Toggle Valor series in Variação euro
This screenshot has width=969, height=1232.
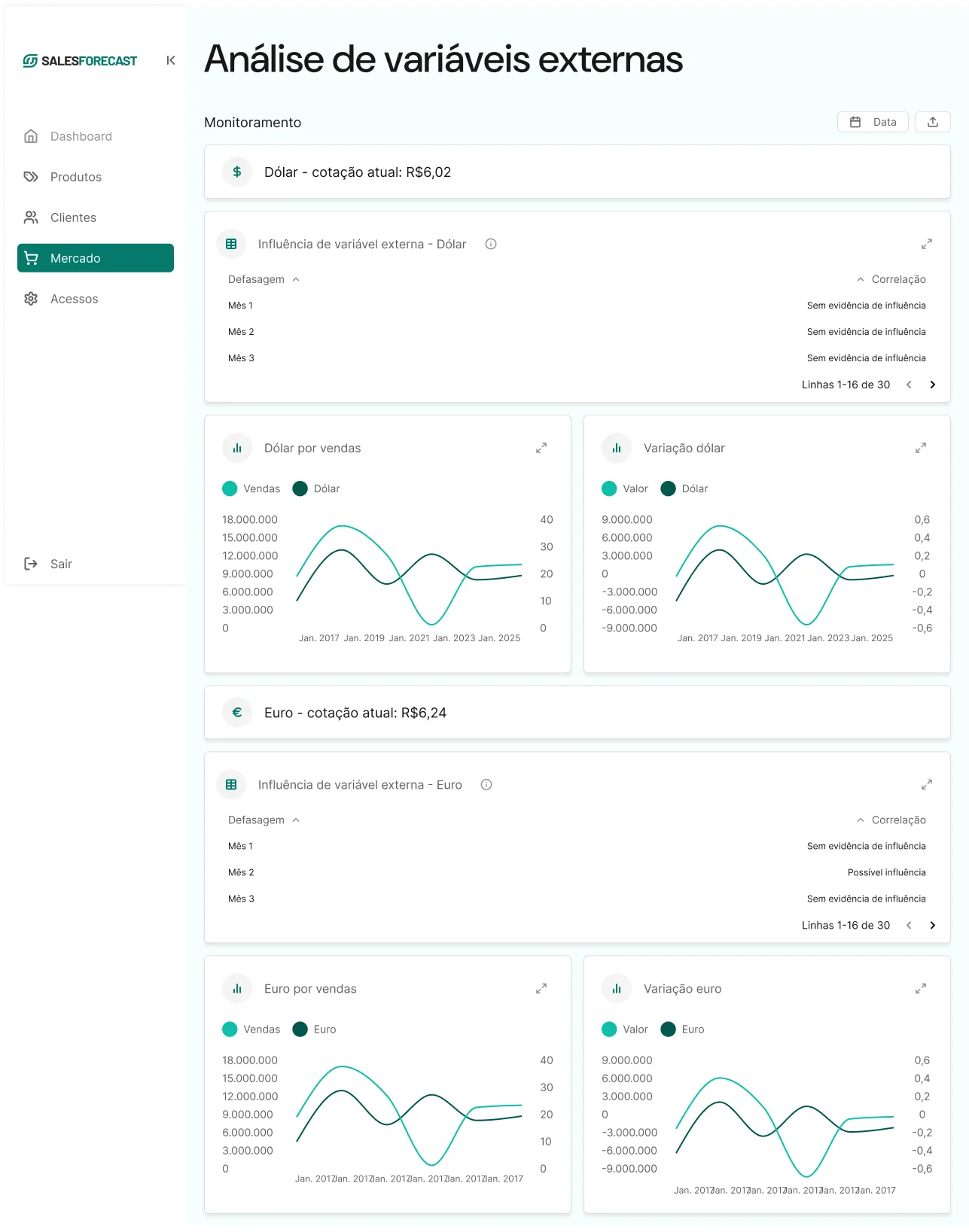pos(625,1029)
